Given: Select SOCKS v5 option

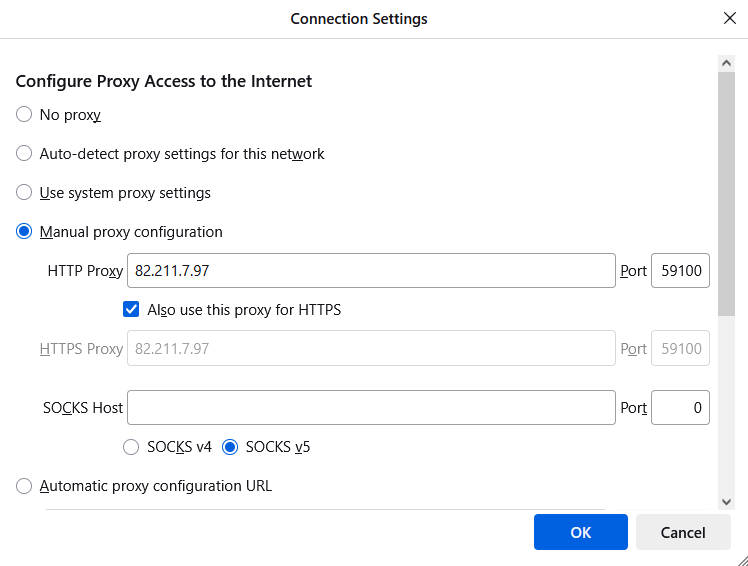Looking at the screenshot, I should click(x=230, y=447).
